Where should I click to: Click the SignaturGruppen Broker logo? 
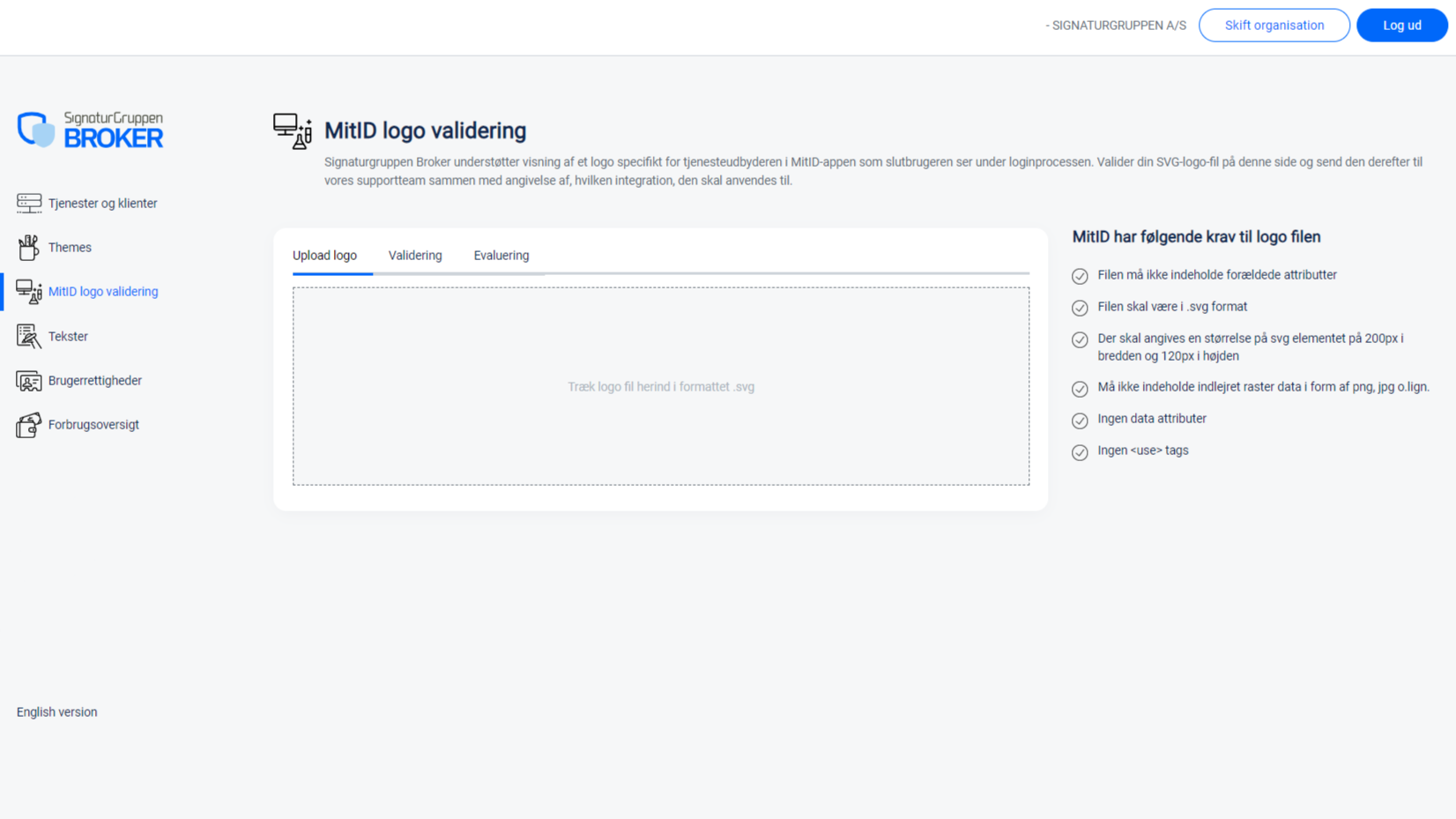coord(90,130)
